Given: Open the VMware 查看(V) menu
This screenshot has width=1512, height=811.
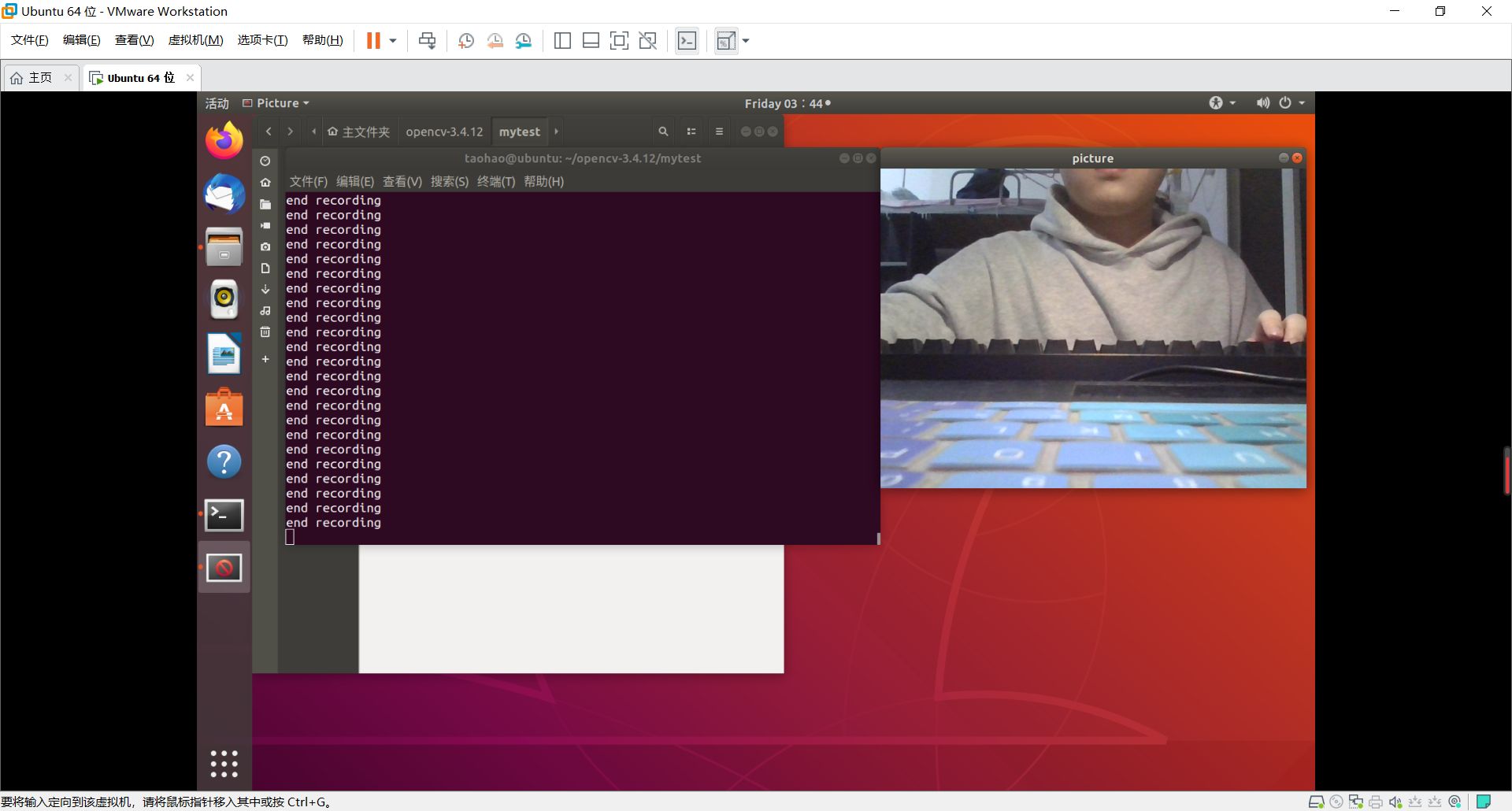Looking at the screenshot, I should coord(135,40).
